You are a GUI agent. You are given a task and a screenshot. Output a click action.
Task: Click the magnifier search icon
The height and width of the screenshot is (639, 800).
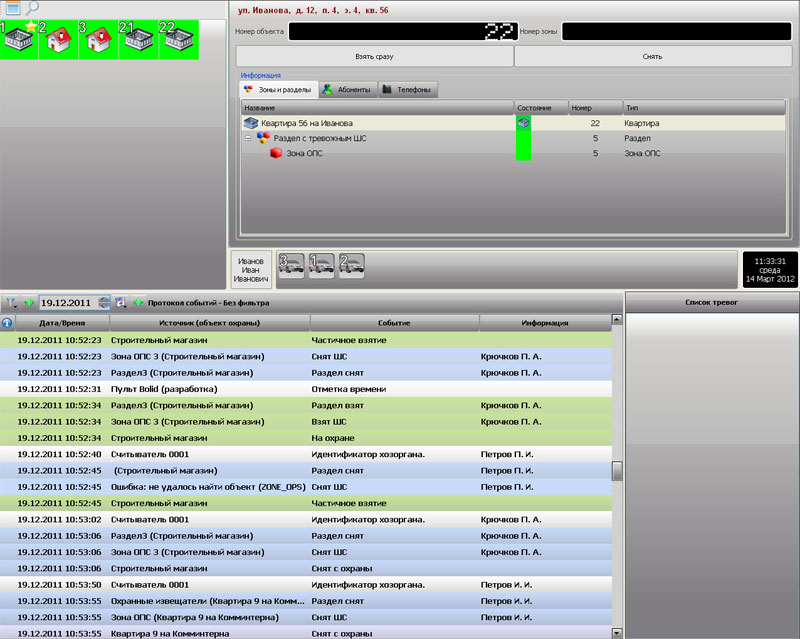[x=32, y=9]
